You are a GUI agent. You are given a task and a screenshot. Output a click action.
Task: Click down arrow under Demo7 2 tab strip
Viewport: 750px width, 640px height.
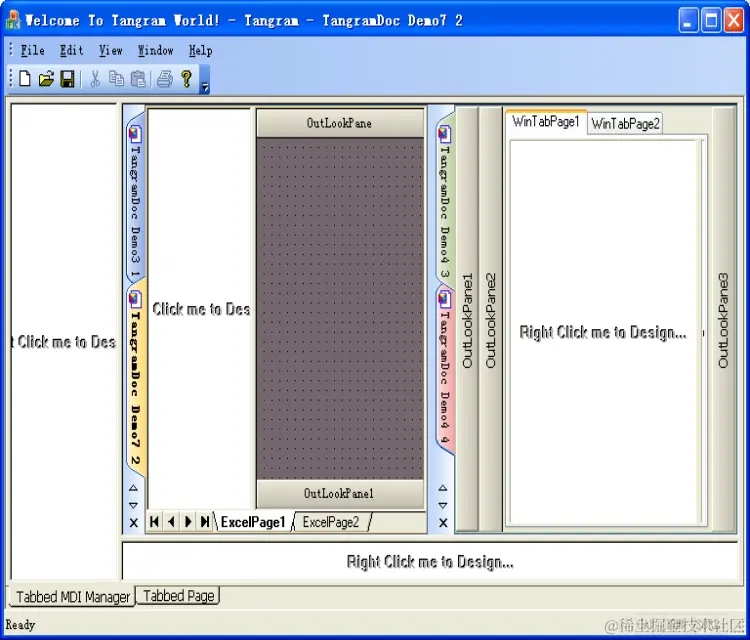pos(133,505)
